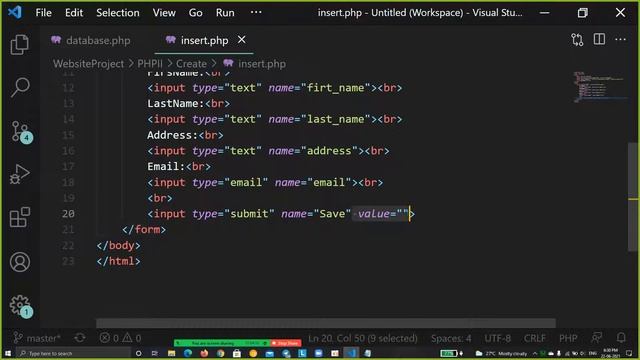This screenshot has height=360, width=640.
Task: Click Ln 20, Col 50 cursor position
Action: [362, 338]
